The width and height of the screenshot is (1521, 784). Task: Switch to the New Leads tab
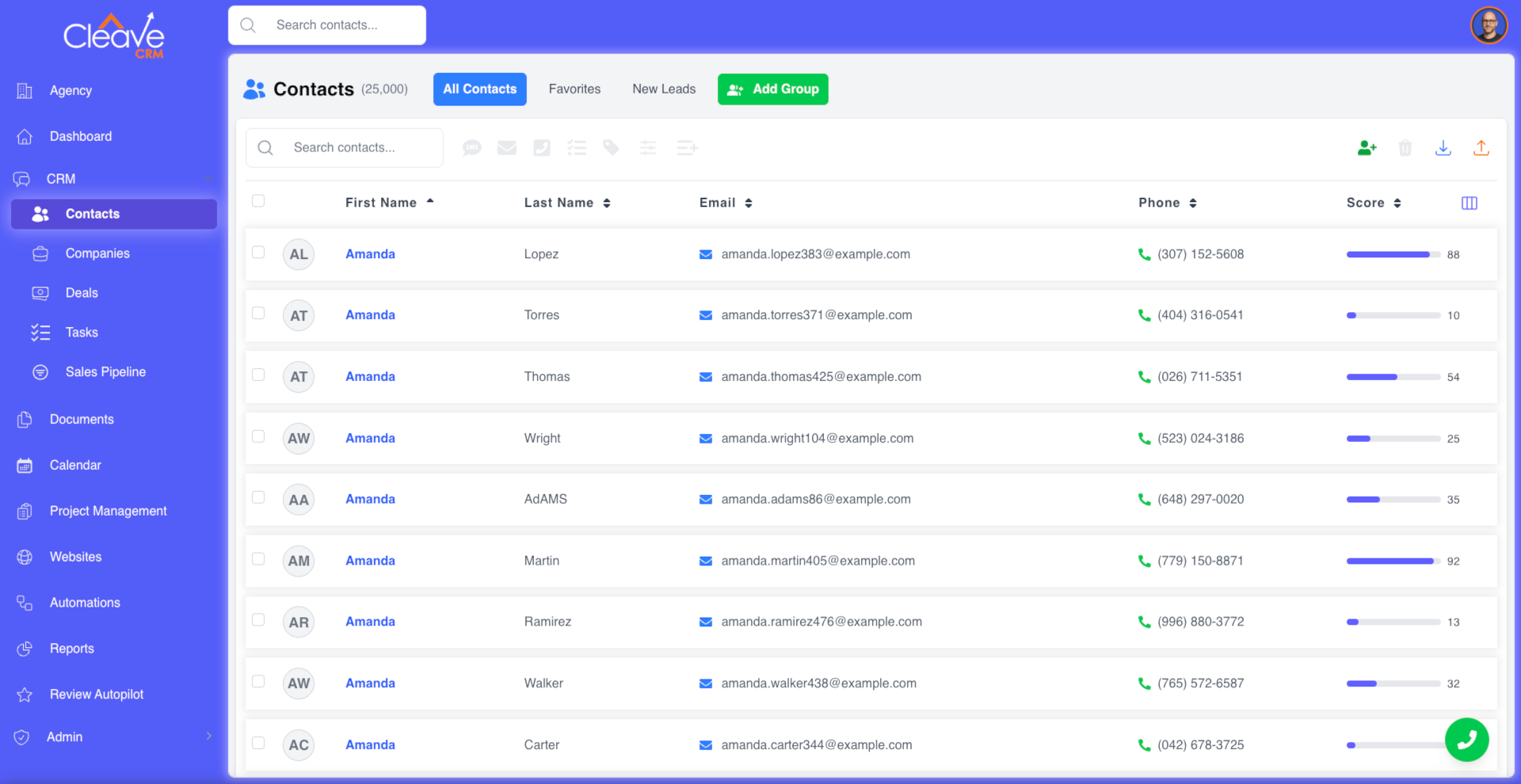coord(663,89)
